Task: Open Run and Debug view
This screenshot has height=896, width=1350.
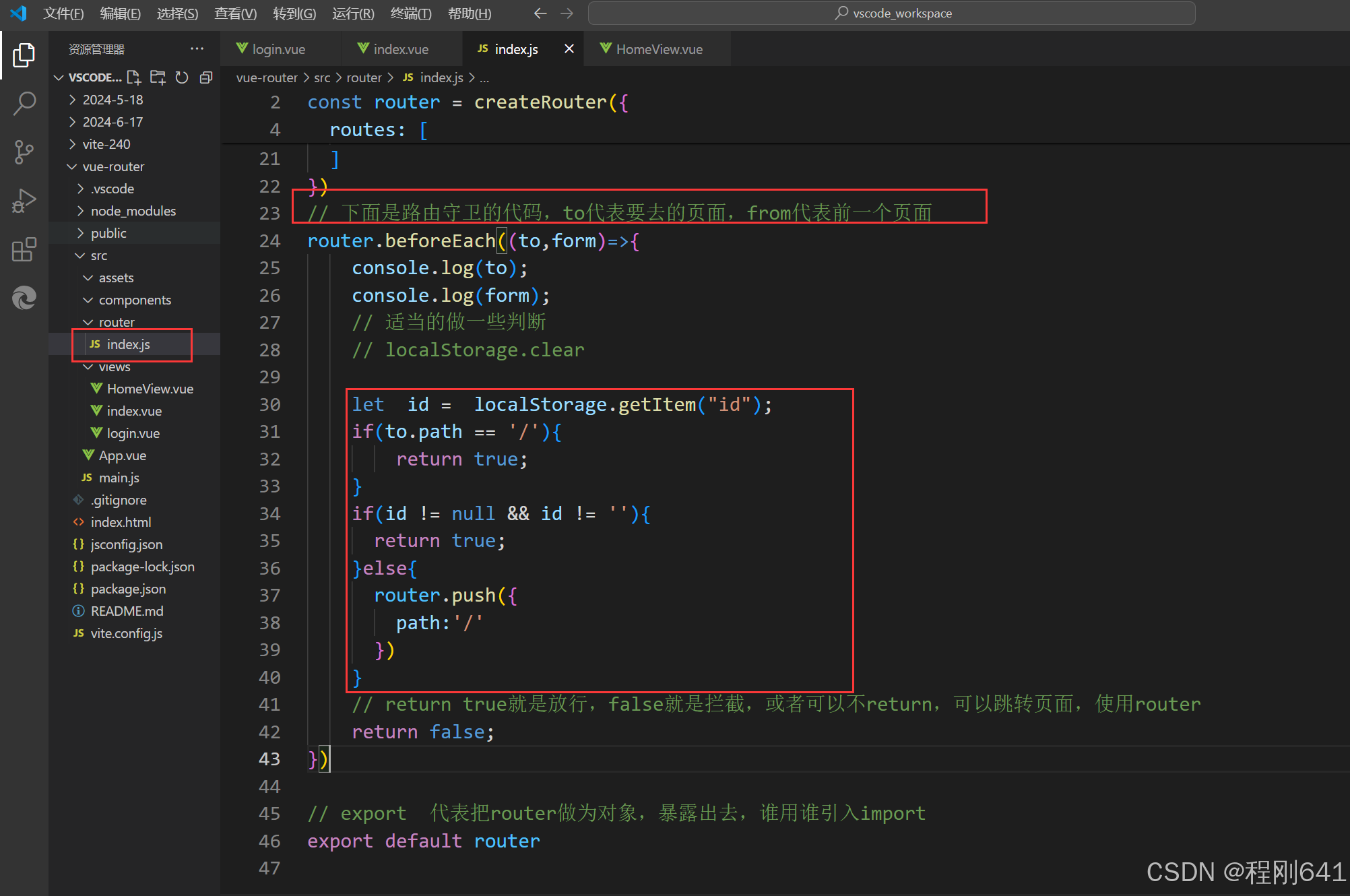Action: (x=24, y=201)
